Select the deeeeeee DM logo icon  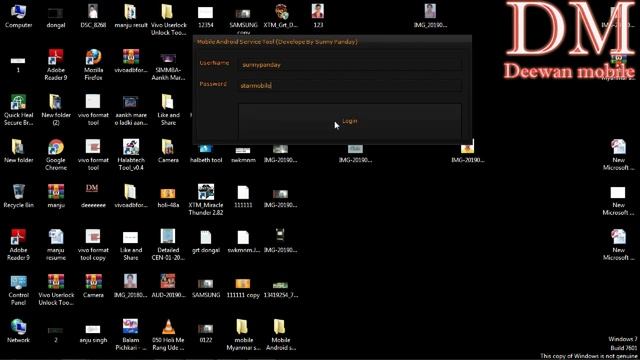pos(93,196)
